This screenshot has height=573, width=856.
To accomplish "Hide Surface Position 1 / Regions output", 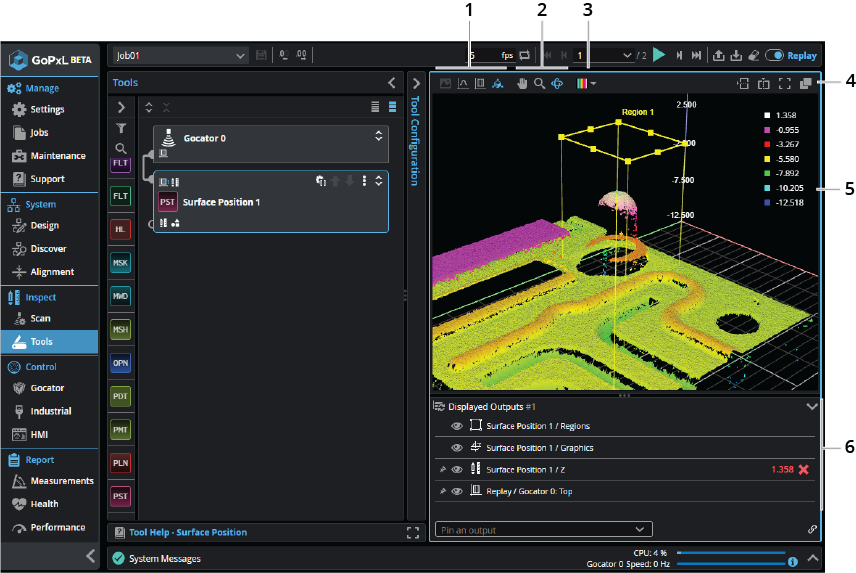I will pos(456,426).
